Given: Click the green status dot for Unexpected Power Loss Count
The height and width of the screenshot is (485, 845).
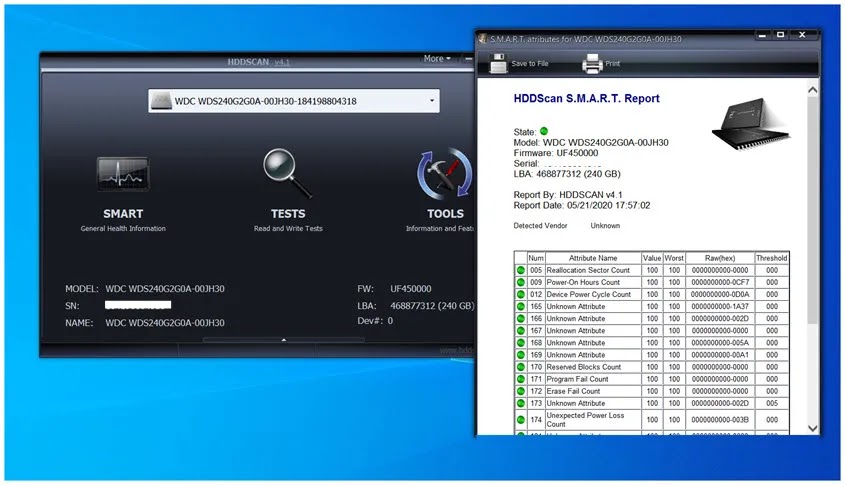Looking at the screenshot, I should 521,419.
